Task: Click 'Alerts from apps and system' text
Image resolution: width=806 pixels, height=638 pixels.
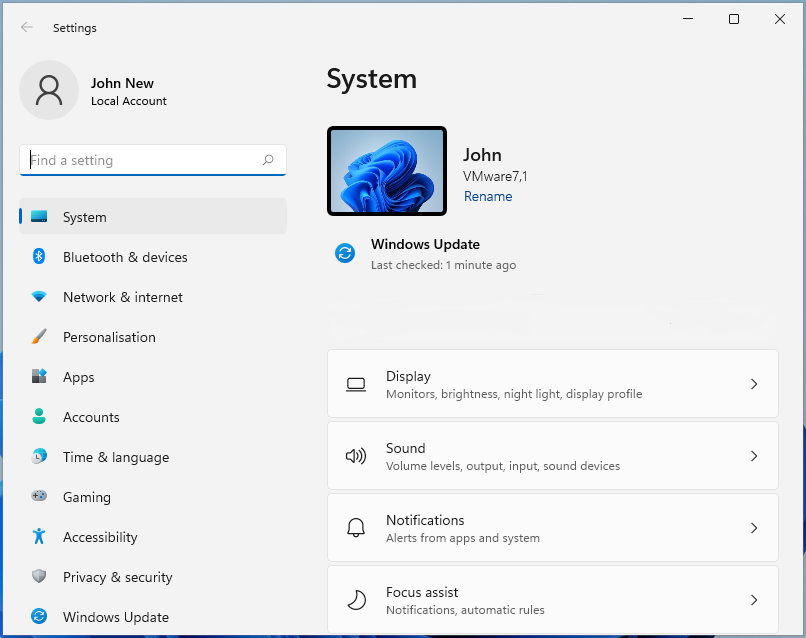Action: 463,538
